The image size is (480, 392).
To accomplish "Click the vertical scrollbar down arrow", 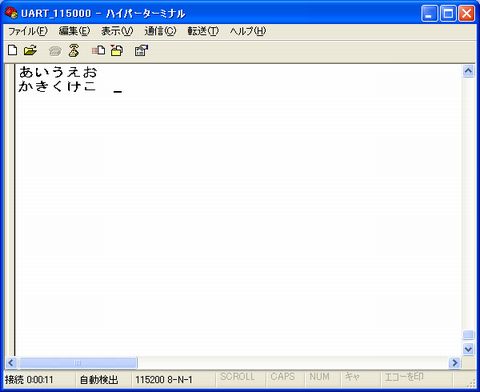I will click(x=468, y=349).
